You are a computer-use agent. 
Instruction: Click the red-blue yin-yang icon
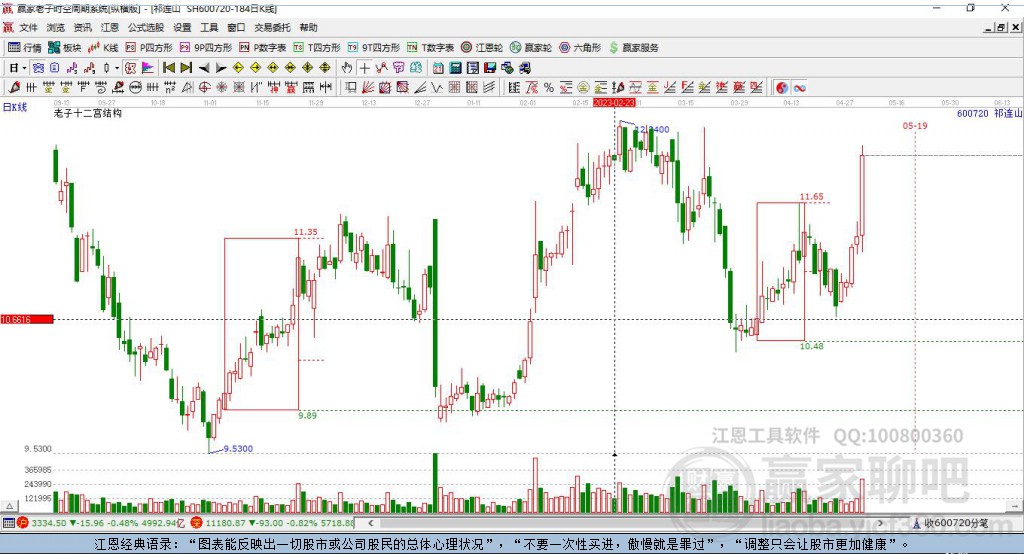click(782, 88)
